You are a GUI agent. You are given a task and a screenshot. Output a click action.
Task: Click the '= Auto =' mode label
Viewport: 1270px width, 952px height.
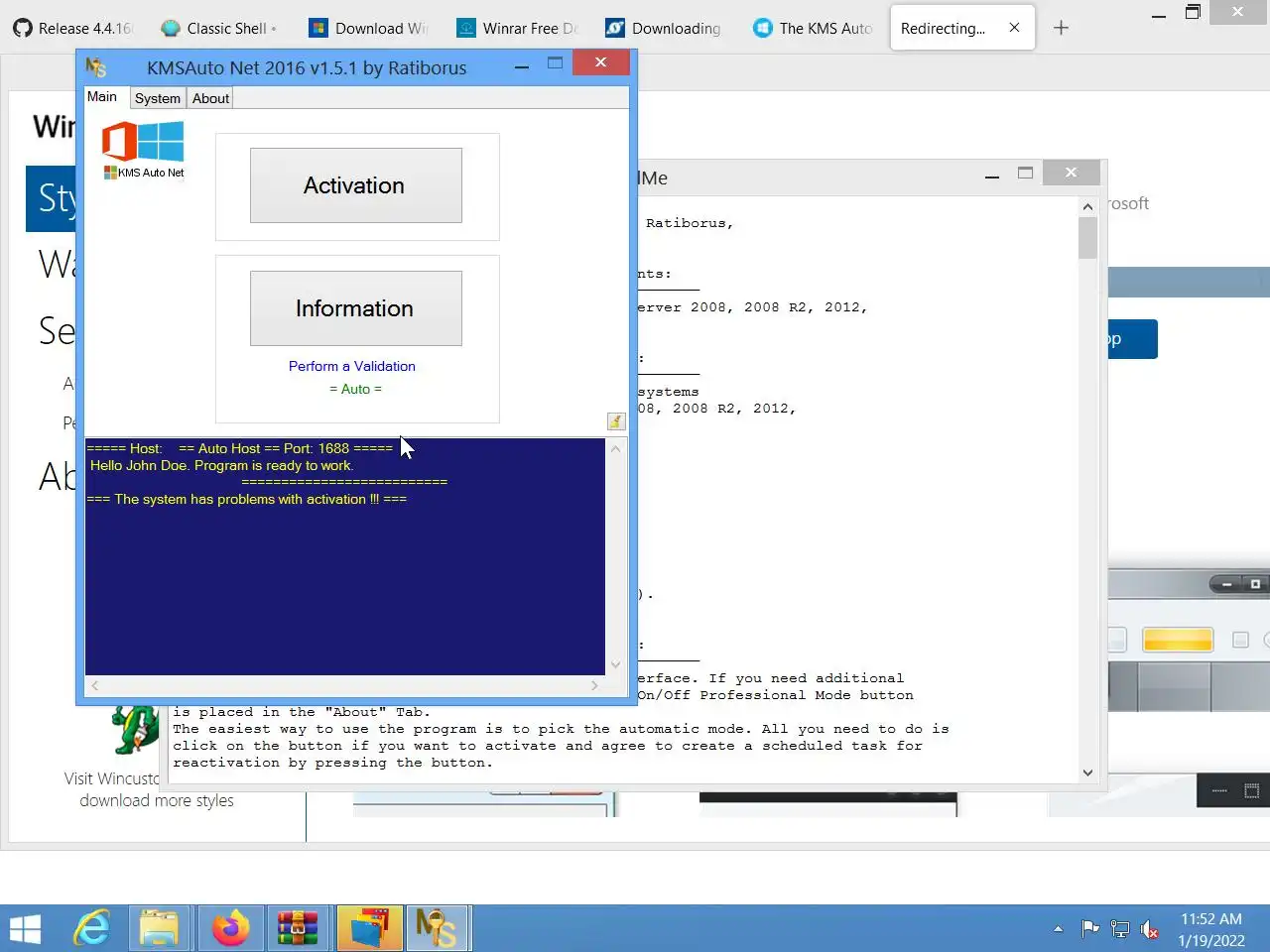355,389
